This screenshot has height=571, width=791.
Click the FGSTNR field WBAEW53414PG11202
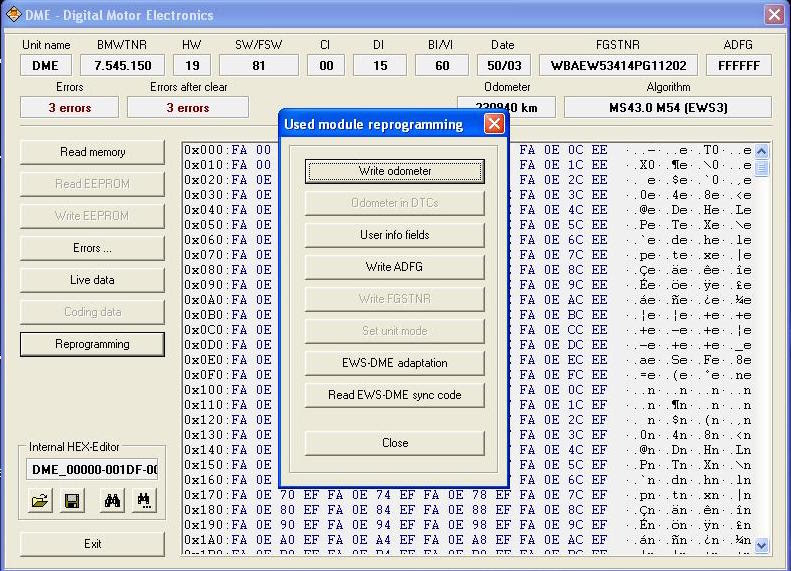pyautogui.click(x=618, y=66)
